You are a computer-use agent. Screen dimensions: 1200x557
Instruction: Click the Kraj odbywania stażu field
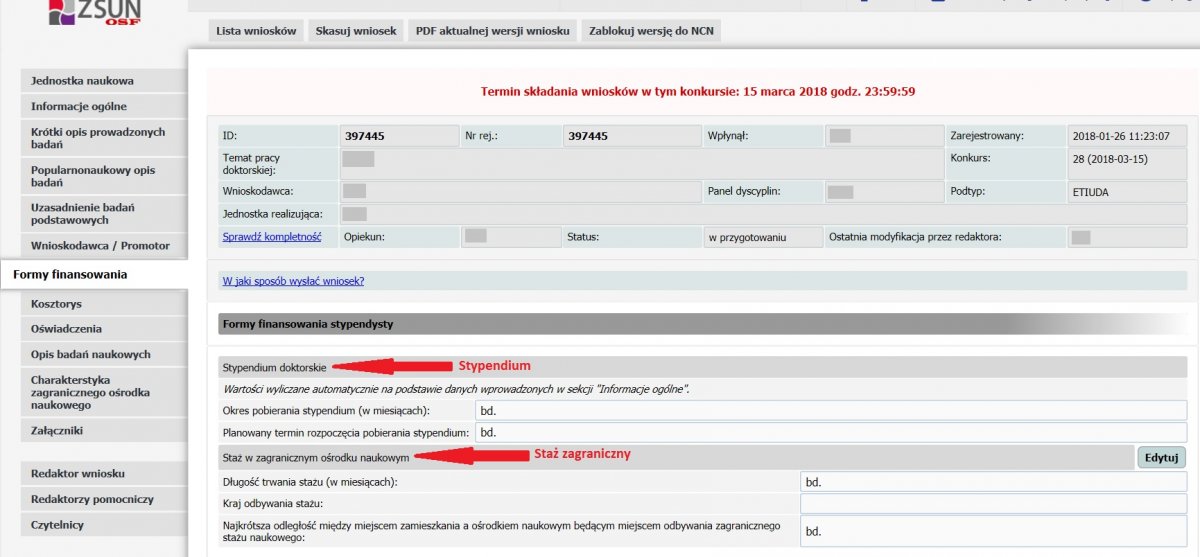[992, 503]
